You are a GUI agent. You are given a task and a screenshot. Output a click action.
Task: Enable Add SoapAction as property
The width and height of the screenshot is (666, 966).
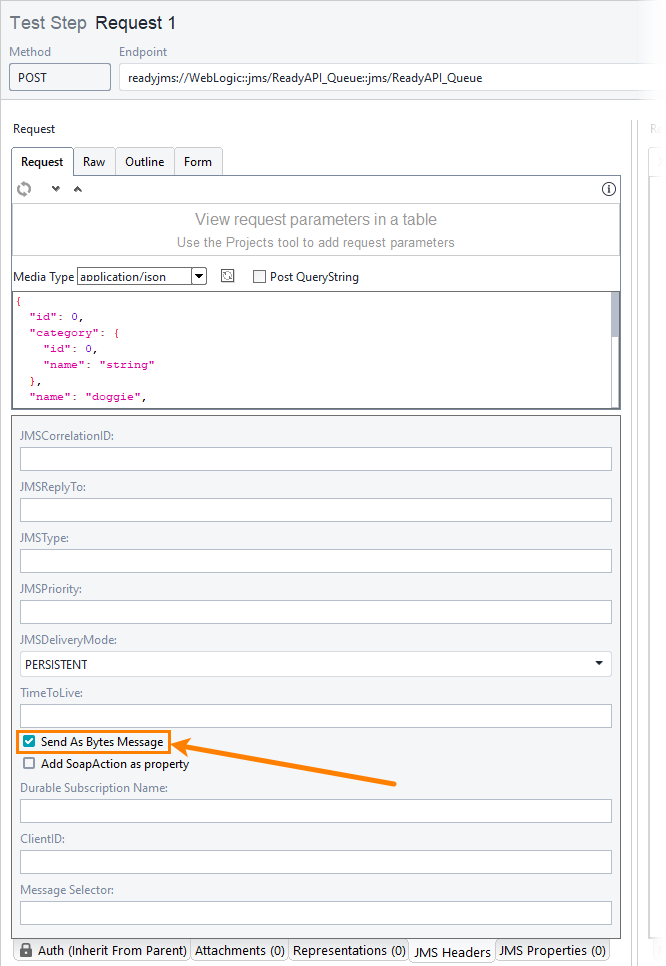coord(30,764)
